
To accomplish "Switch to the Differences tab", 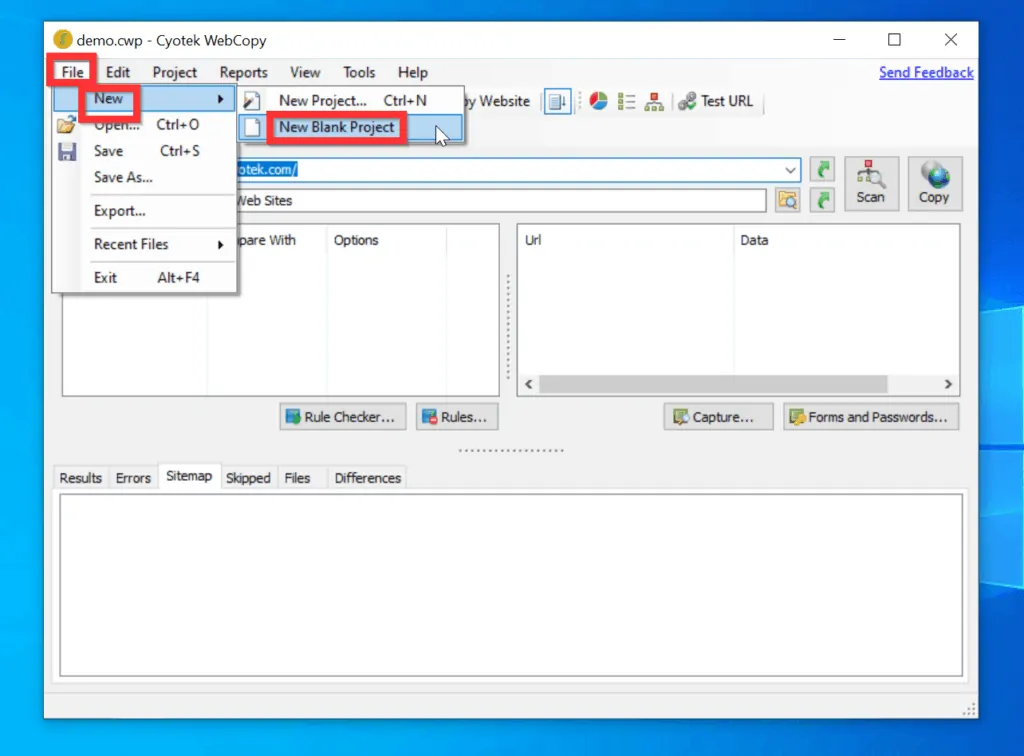I will click(368, 478).
